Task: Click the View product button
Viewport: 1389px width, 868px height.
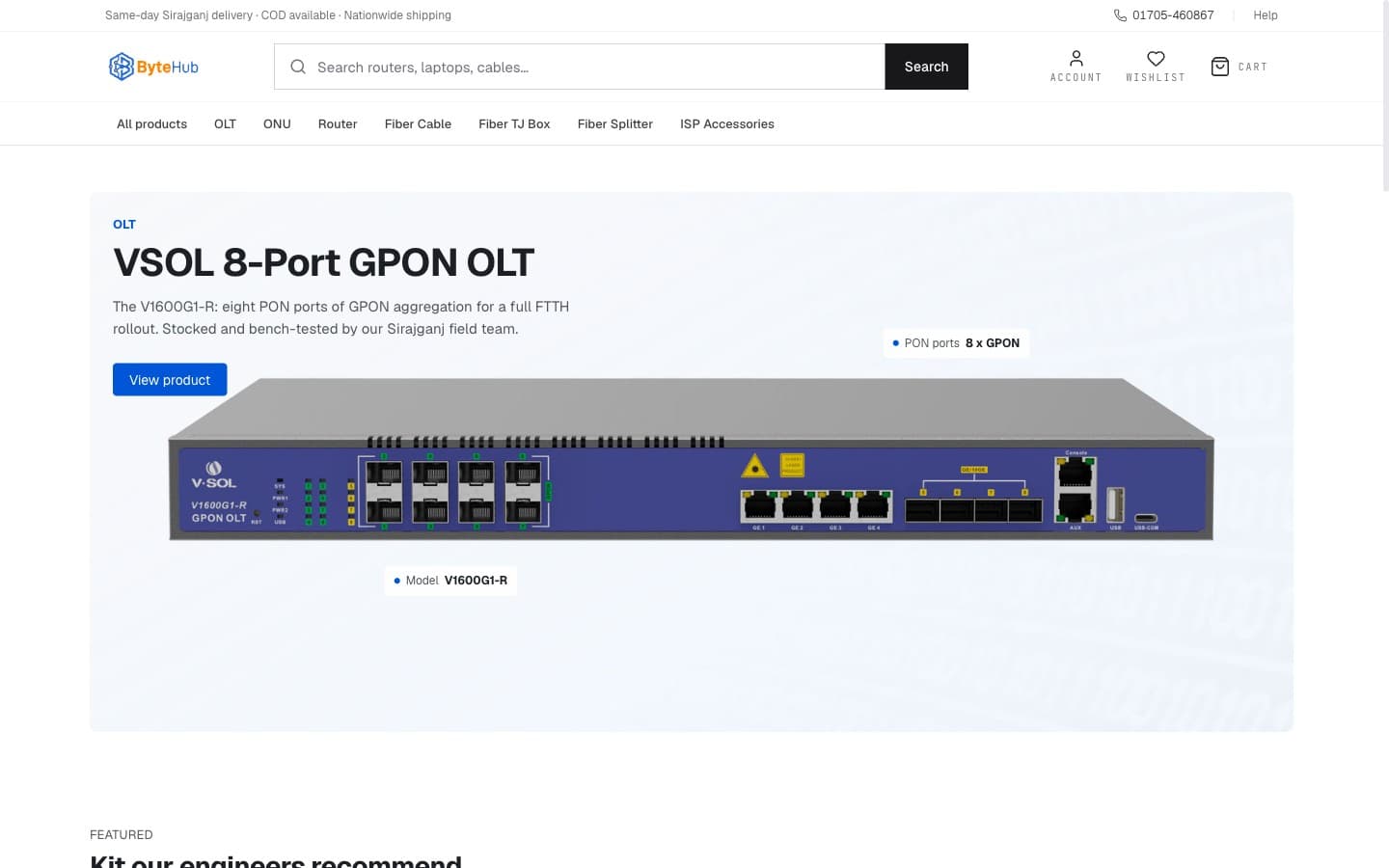Action: coord(170,380)
